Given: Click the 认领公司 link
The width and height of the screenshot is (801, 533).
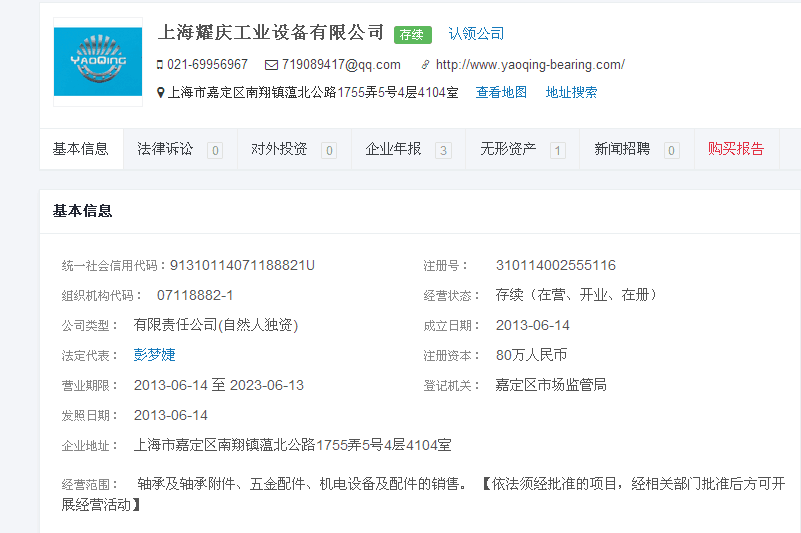Looking at the screenshot, I should tap(476, 34).
